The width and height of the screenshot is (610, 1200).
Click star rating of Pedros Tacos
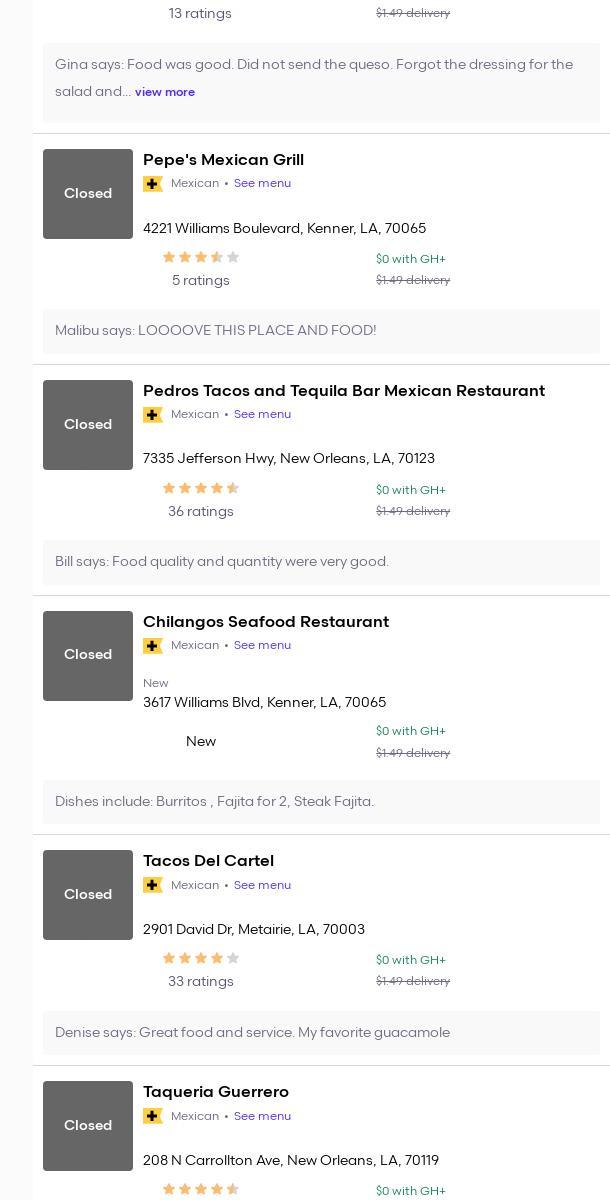pos(201,489)
